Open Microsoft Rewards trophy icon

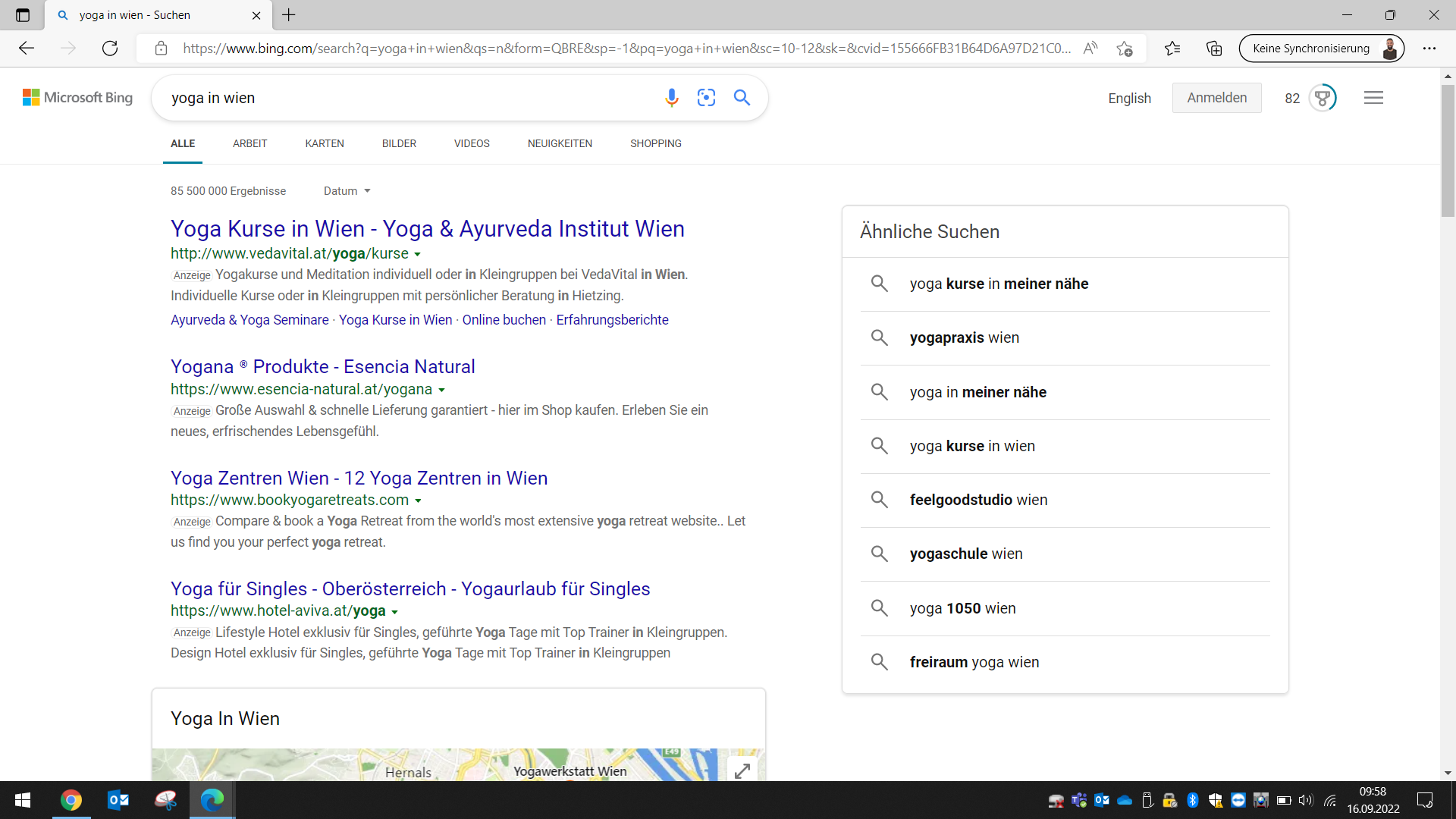pos(1323,98)
